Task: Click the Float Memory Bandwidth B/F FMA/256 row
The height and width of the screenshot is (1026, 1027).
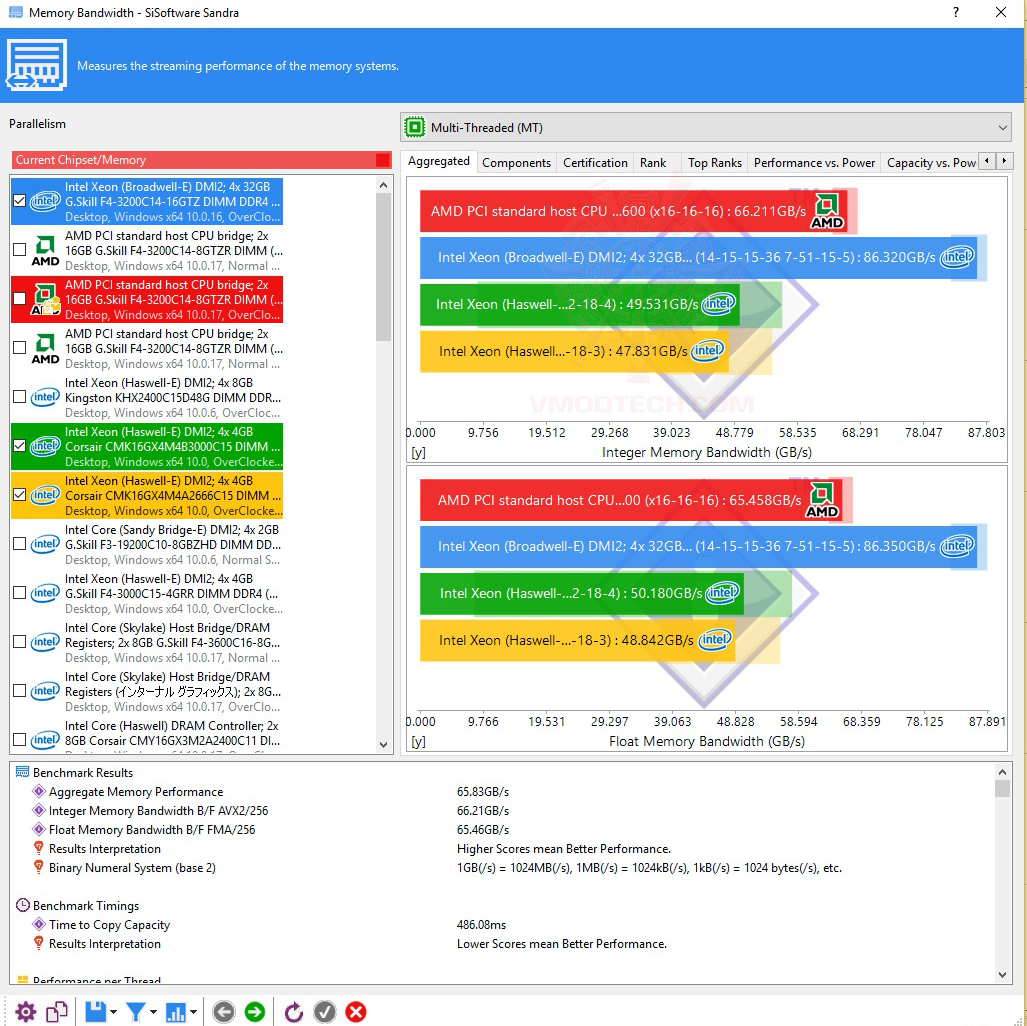Action: (x=504, y=829)
